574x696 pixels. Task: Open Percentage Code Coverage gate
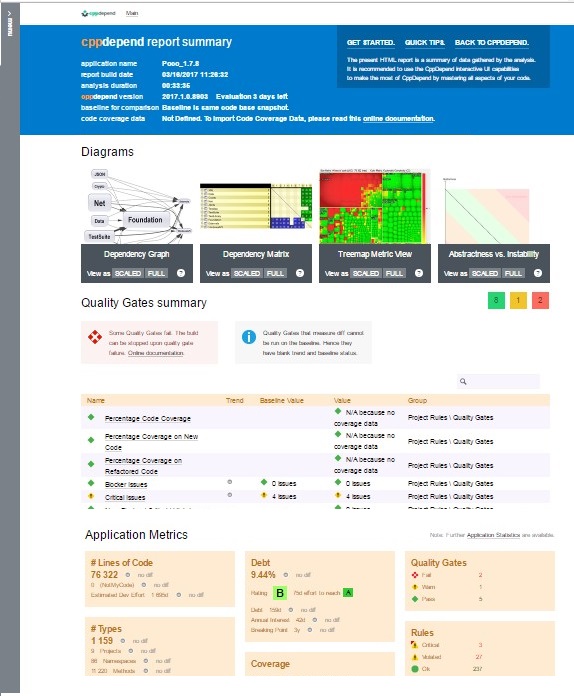coord(148,419)
